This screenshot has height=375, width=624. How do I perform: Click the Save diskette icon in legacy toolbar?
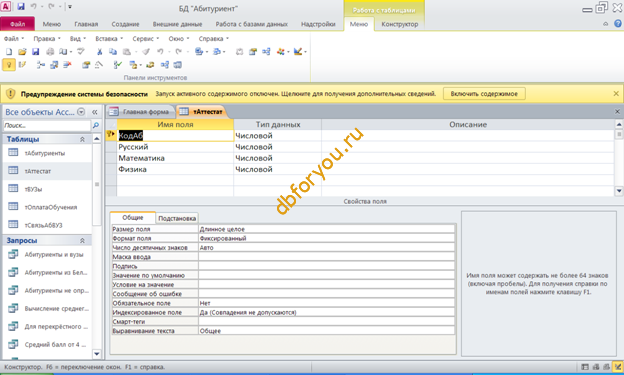[x=35, y=52]
